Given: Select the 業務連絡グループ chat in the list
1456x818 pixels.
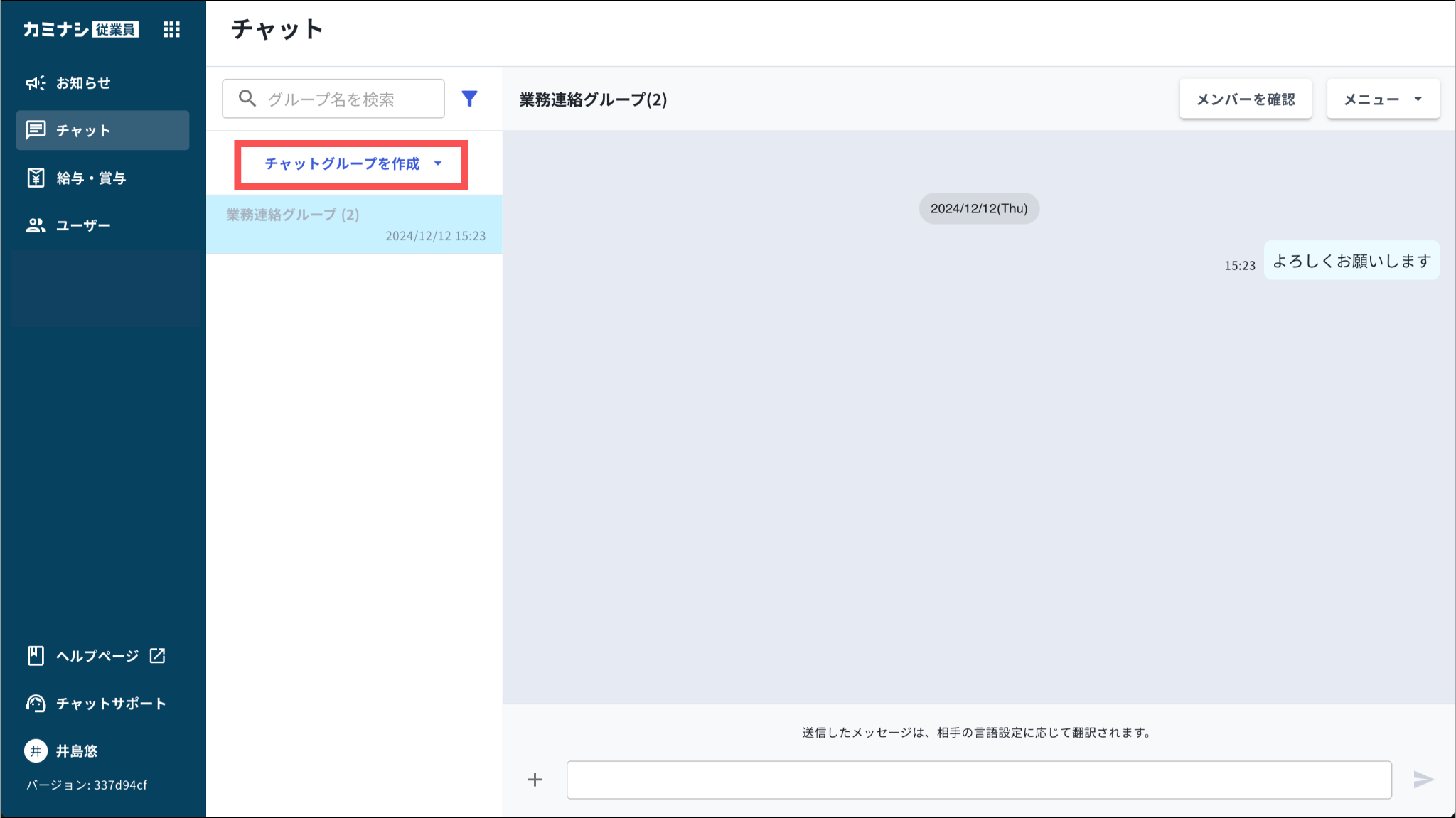Looking at the screenshot, I should click(x=354, y=225).
